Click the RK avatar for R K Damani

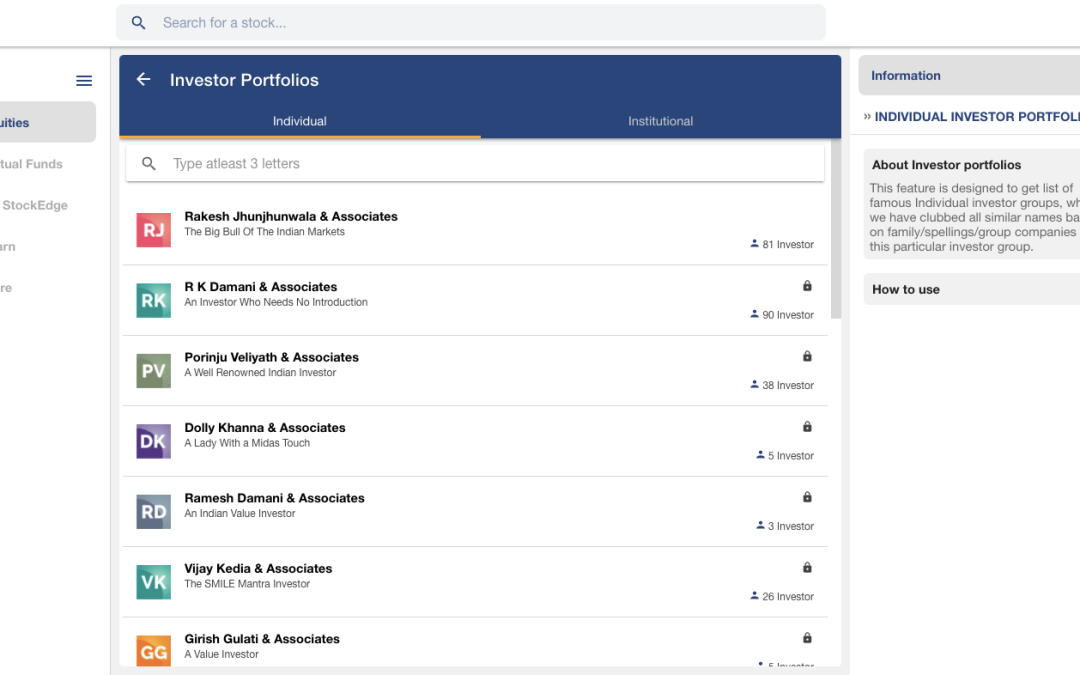154,300
